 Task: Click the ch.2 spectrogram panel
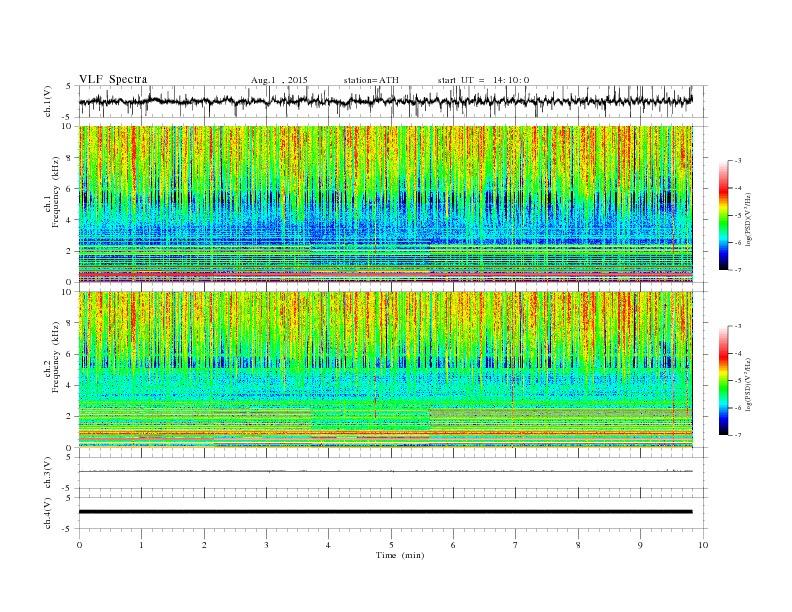pos(386,370)
